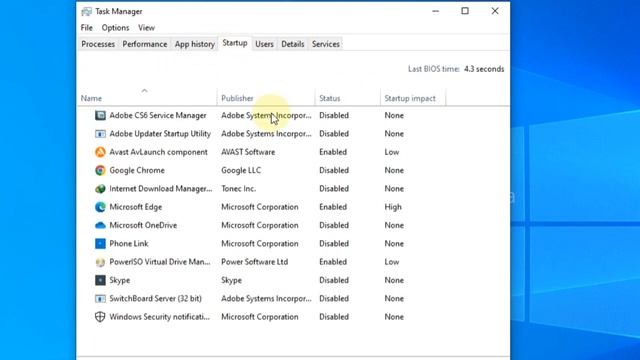The height and width of the screenshot is (360, 640).
Task: Open the File menu
Action: (87, 28)
